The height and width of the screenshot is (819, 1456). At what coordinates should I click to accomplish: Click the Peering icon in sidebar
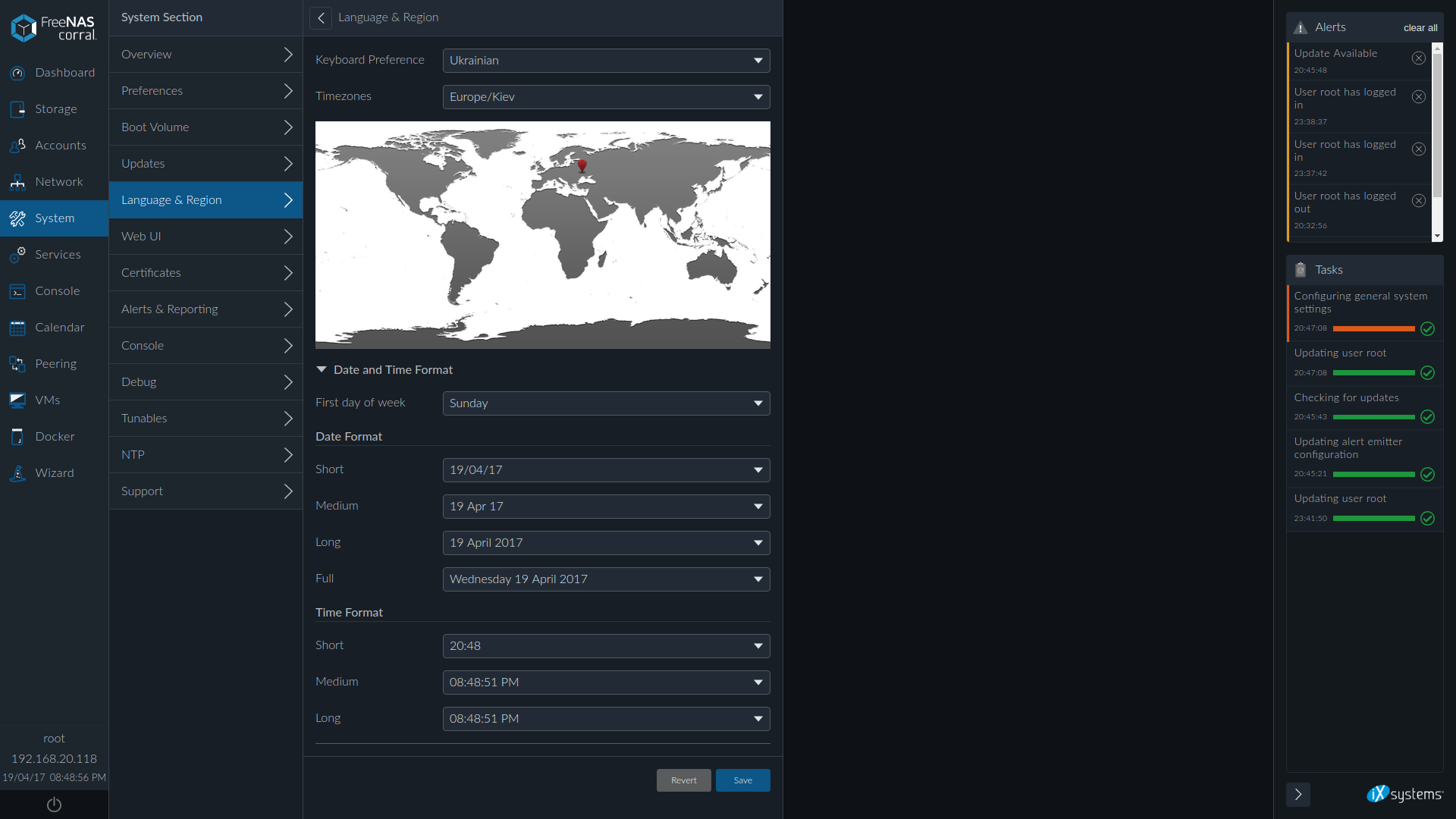(17, 364)
